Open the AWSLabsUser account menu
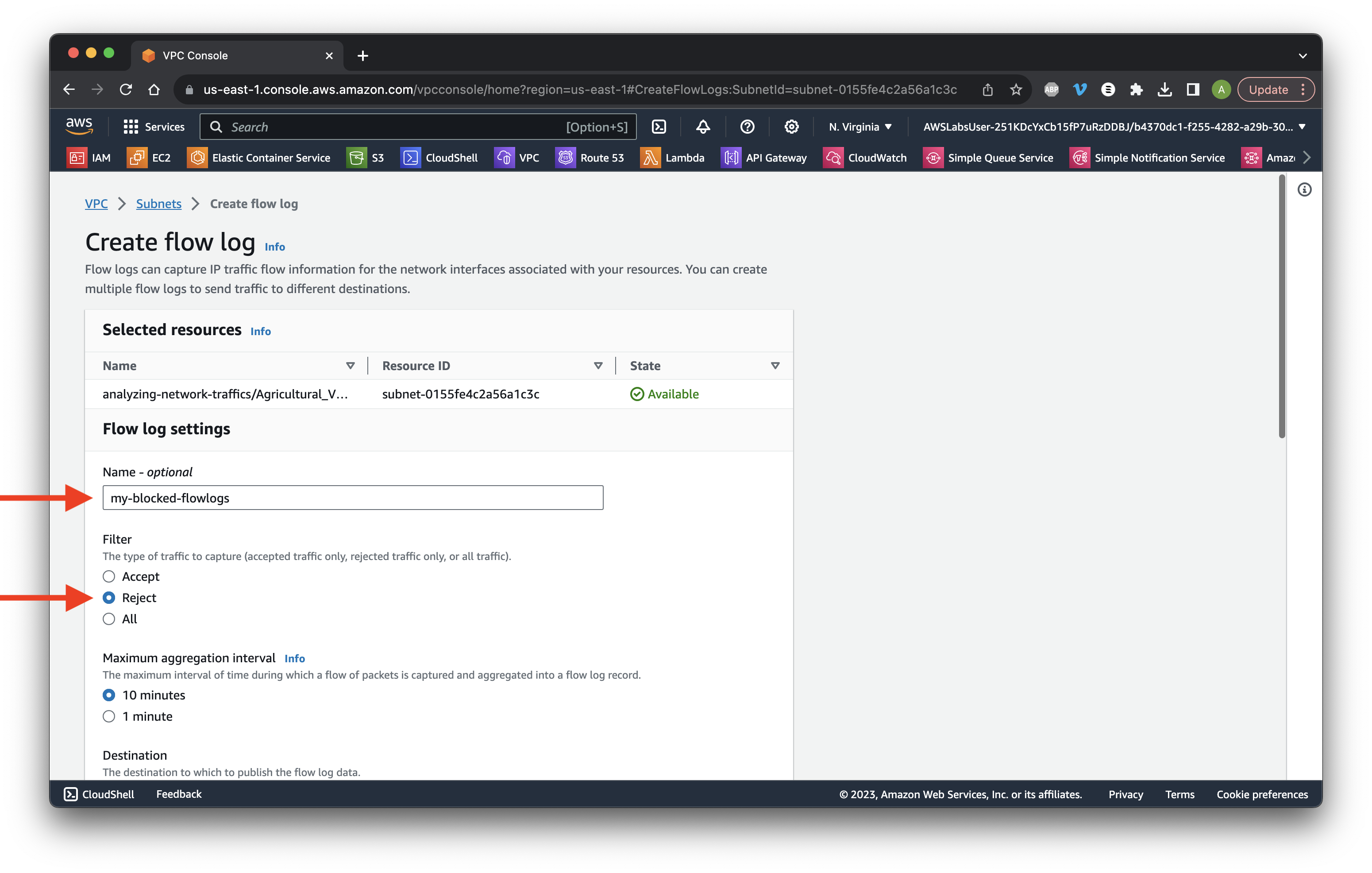1372x873 pixels. (x=1114, y=127)
